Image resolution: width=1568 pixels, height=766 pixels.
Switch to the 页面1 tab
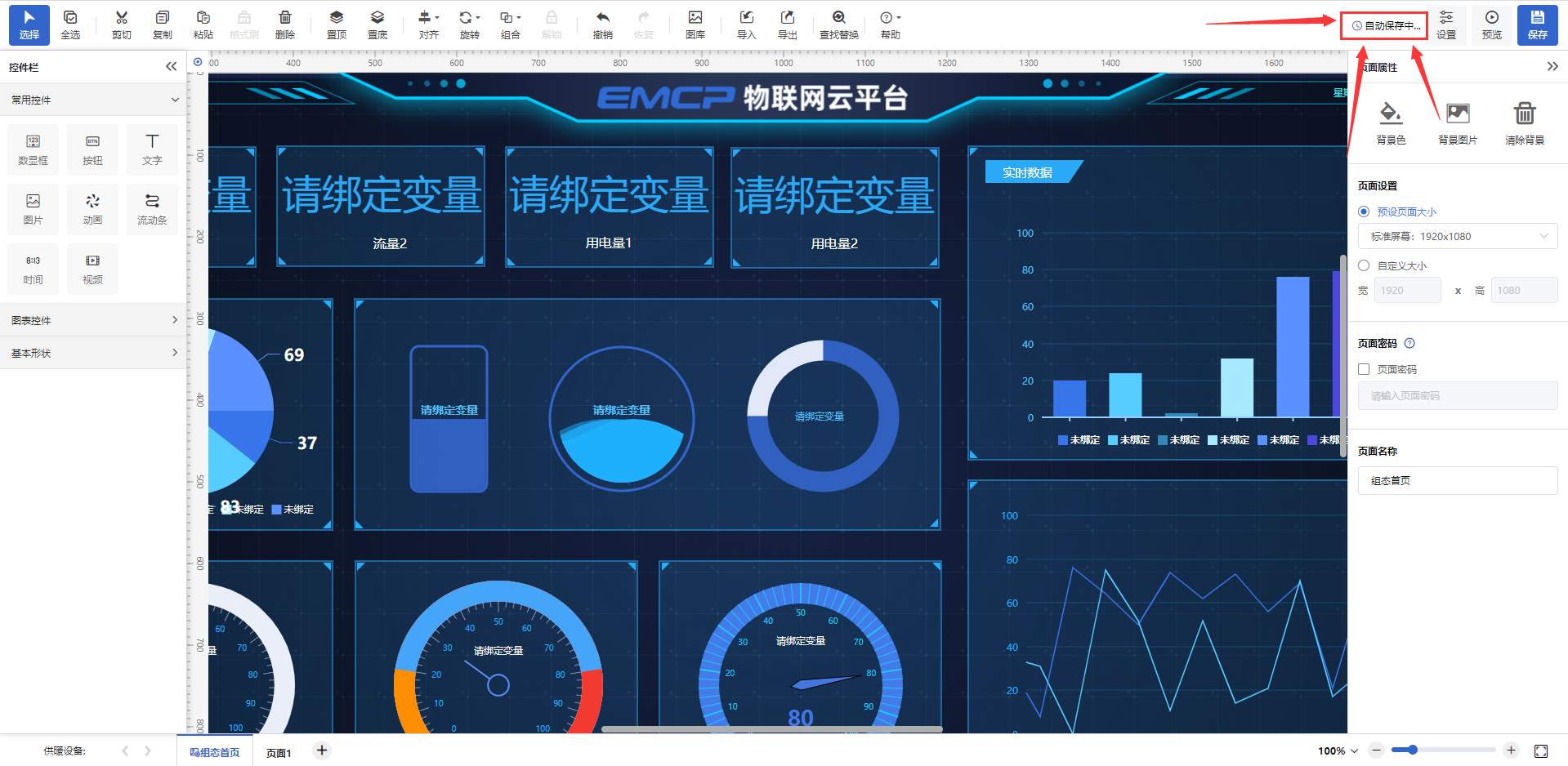tap(279, 752)
